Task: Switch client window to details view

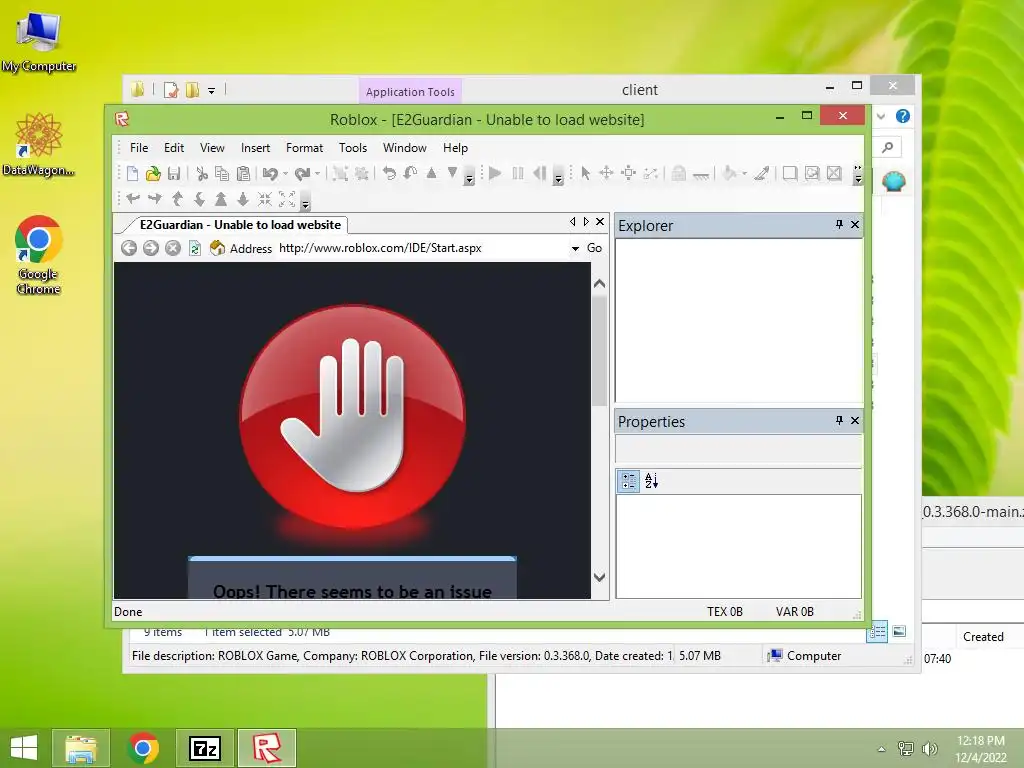Action: [877, 632]
